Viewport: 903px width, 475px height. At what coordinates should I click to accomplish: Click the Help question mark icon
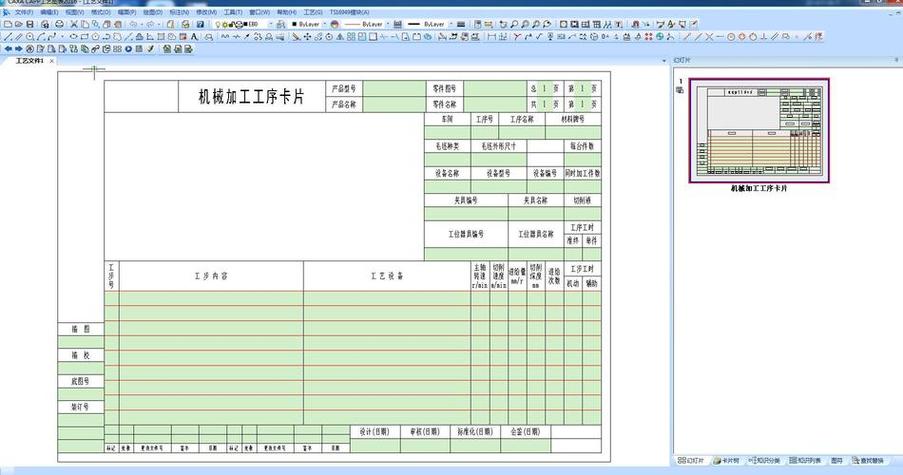200,24
